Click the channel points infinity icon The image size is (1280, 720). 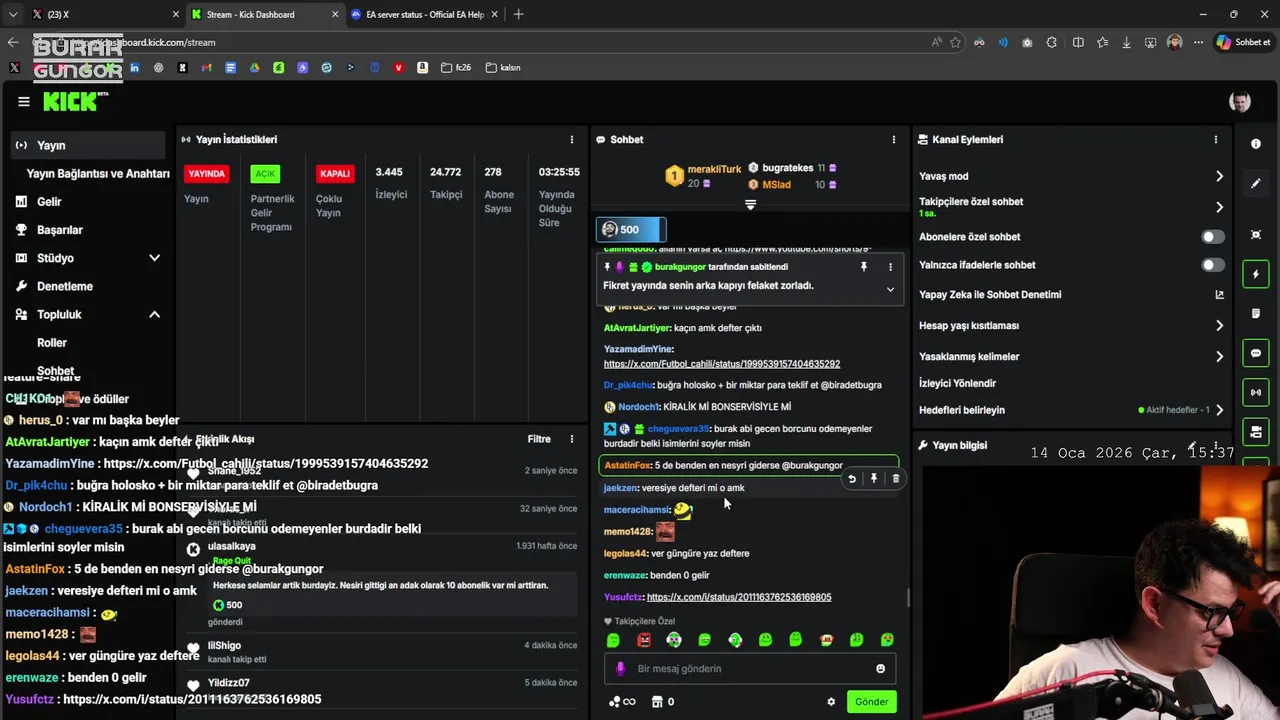pyautogui.click(x=622, y=702)
